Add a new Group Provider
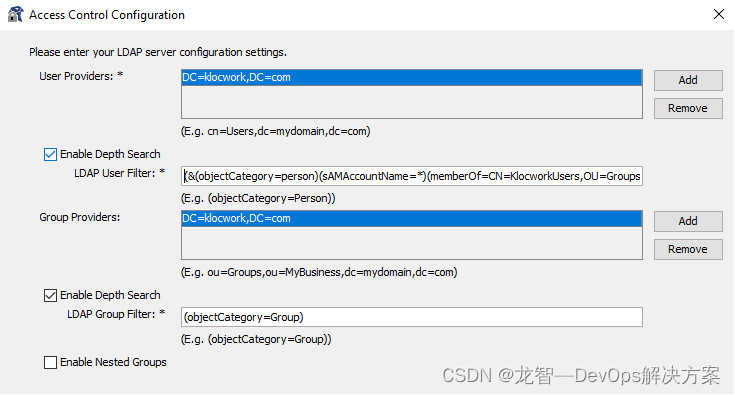735x395 pixels. [688, 221]
